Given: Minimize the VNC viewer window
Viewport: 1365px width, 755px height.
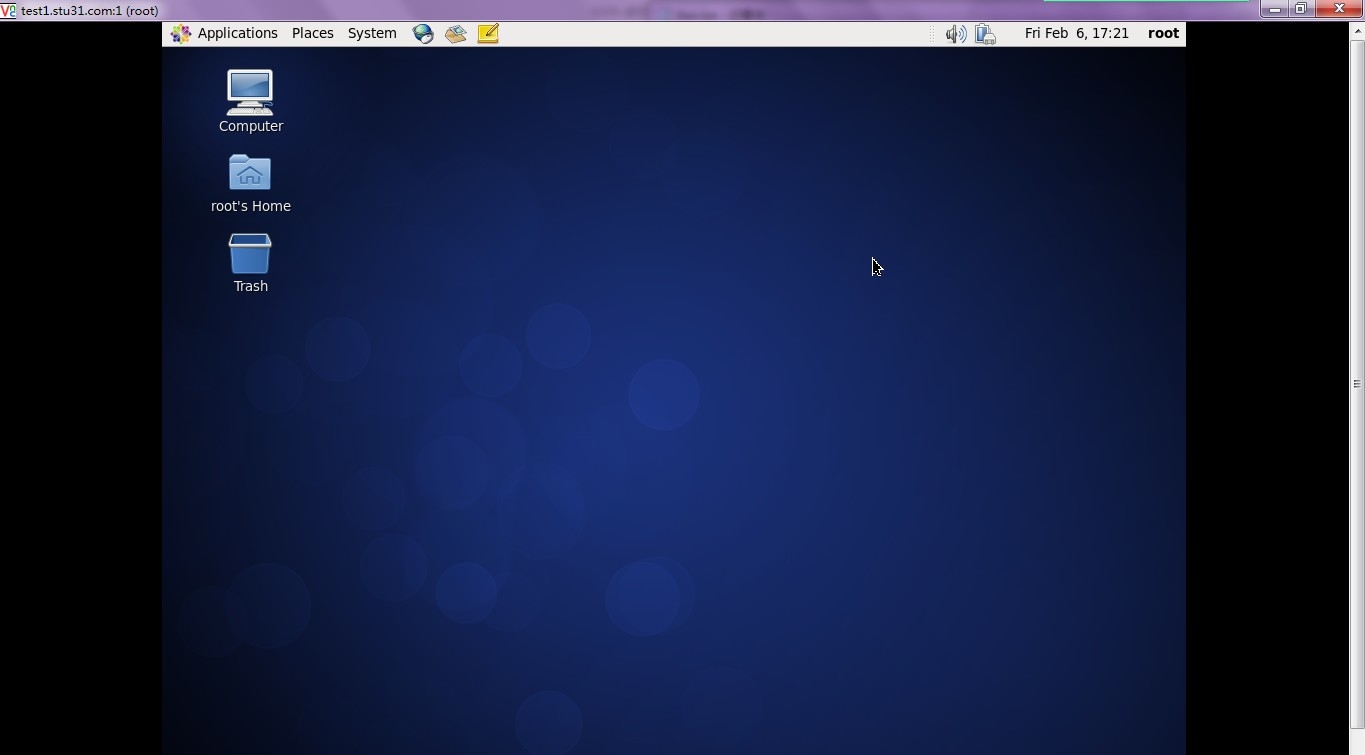Looking at the screenshot, I should 1274,9.
